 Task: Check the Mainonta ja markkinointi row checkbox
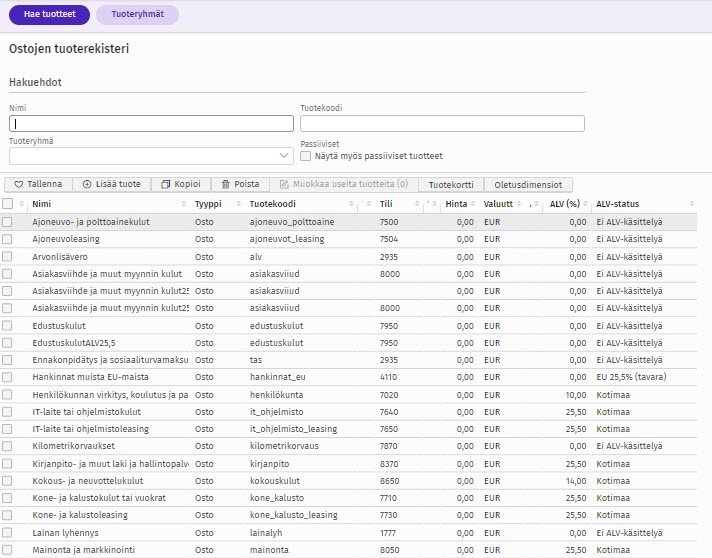pyautogui.click(x=7, y=549)
